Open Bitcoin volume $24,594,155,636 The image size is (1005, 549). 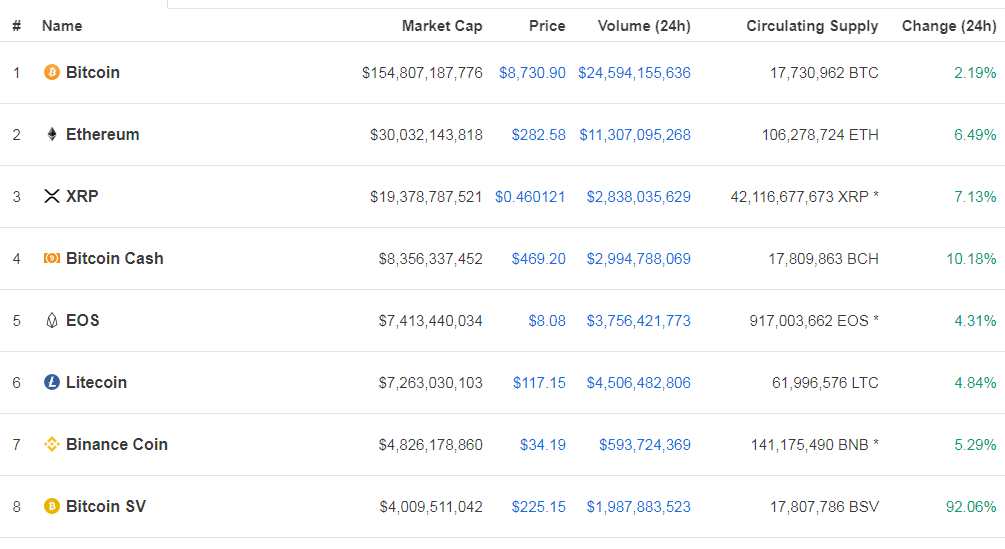tap(635, 73)
